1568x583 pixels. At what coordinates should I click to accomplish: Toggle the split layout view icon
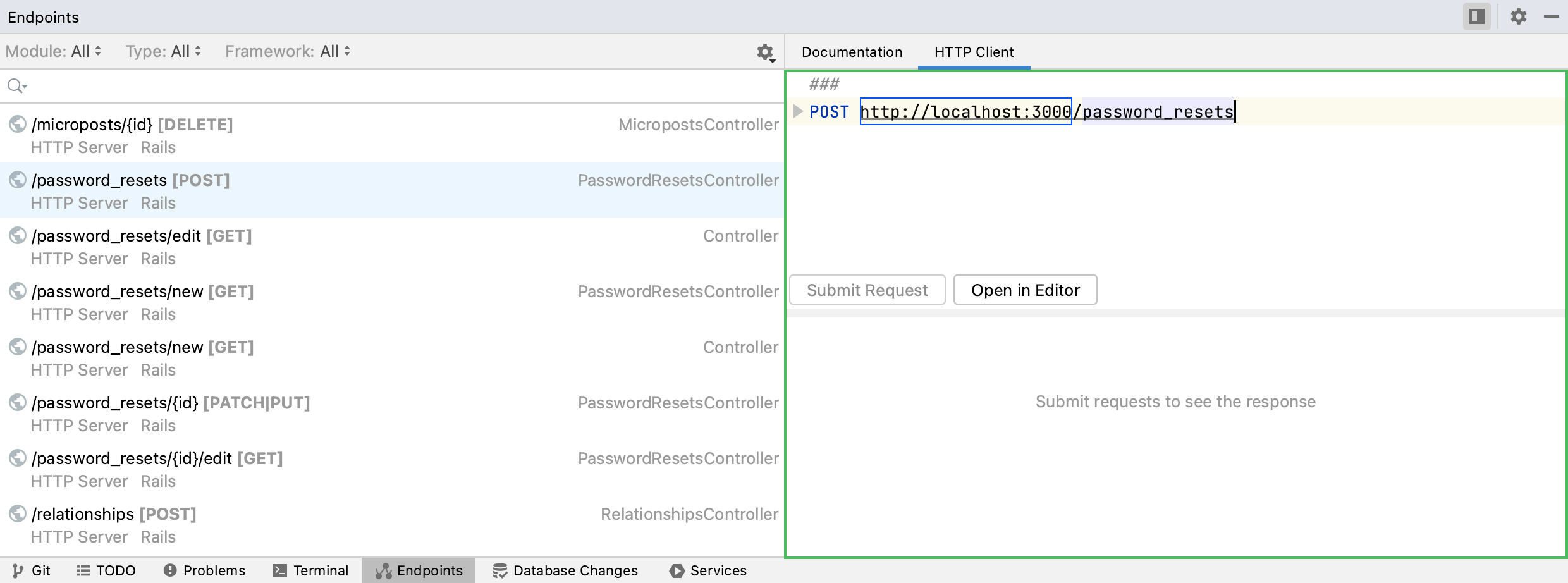[1477, 16]
